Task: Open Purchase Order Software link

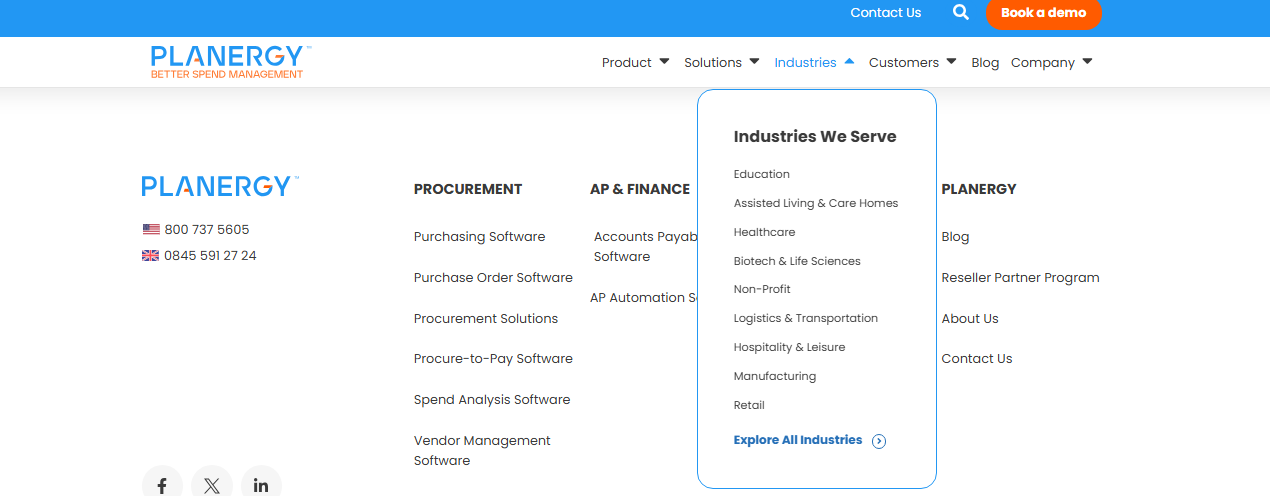Action: point(493,278)
